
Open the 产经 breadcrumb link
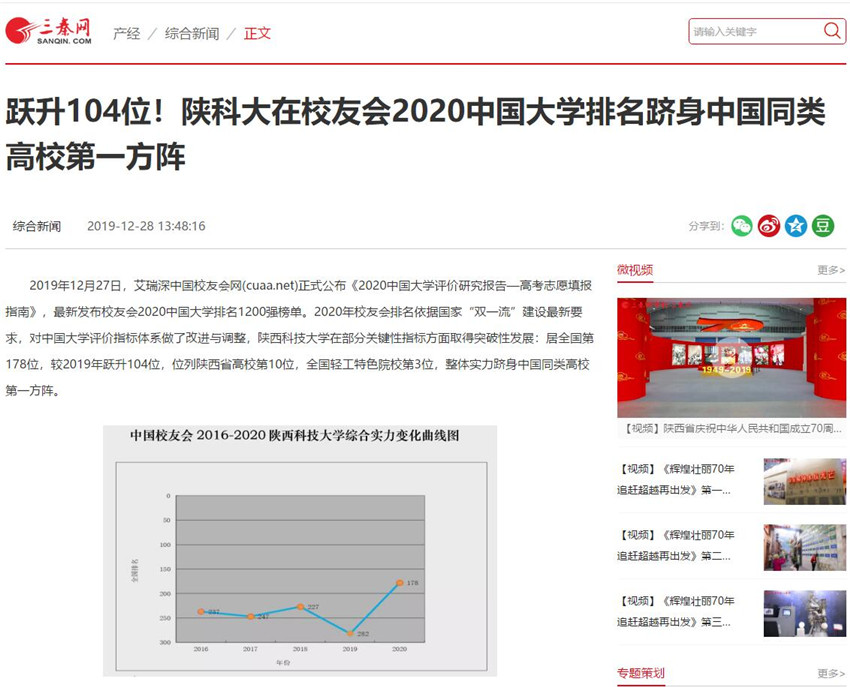[x=126, y=33]
